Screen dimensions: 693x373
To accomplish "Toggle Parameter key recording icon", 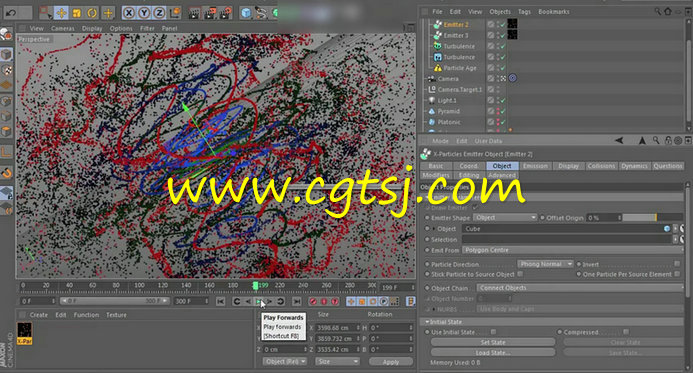I will click(x=384, y=301).
